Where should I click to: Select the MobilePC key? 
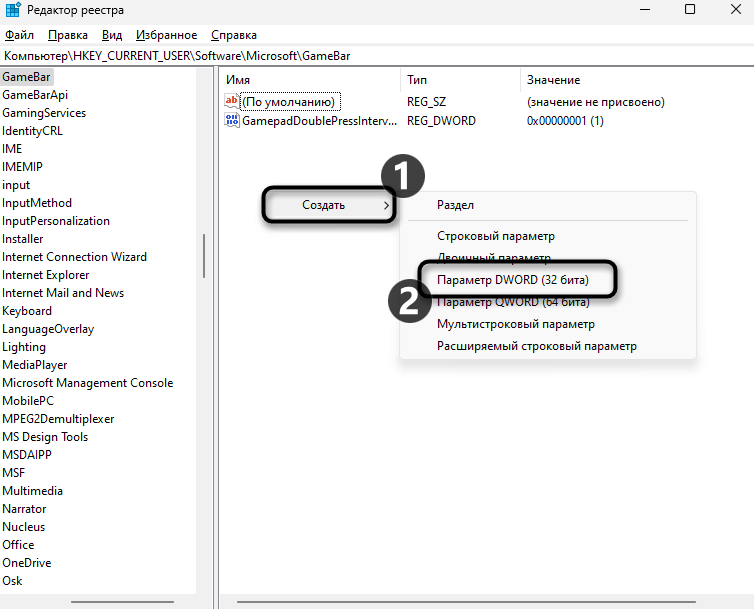pos(28,401)
